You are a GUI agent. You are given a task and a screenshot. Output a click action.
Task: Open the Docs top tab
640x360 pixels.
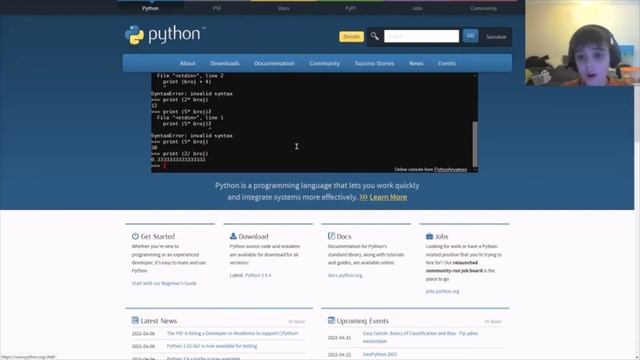284,8
